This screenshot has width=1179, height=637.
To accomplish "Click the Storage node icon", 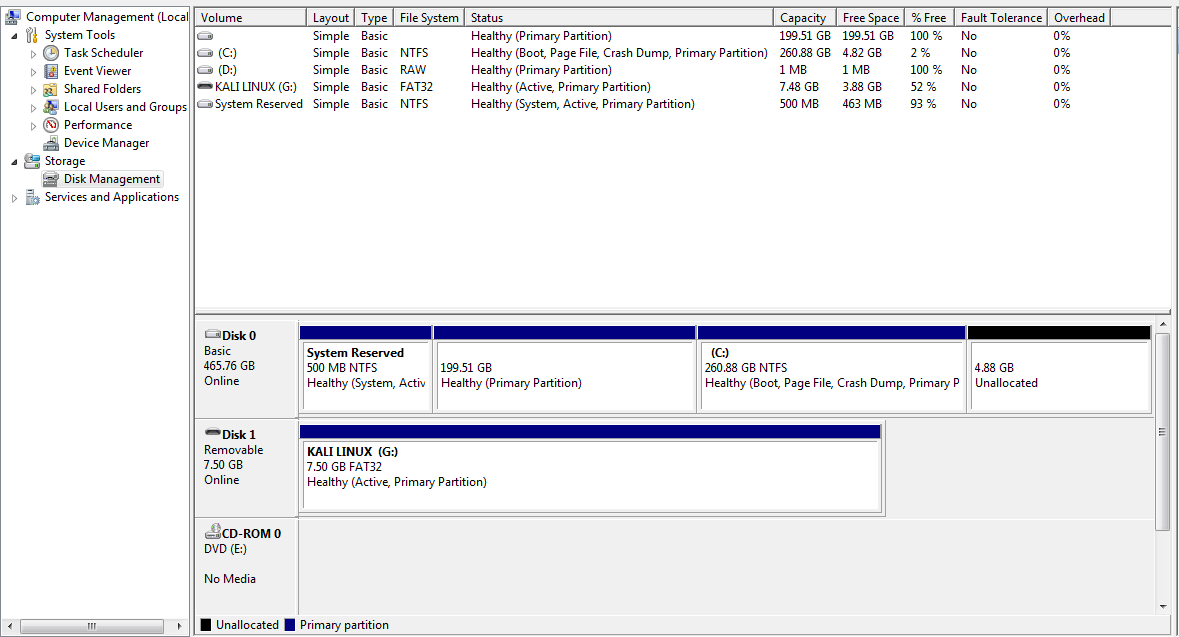I will 32,161.
